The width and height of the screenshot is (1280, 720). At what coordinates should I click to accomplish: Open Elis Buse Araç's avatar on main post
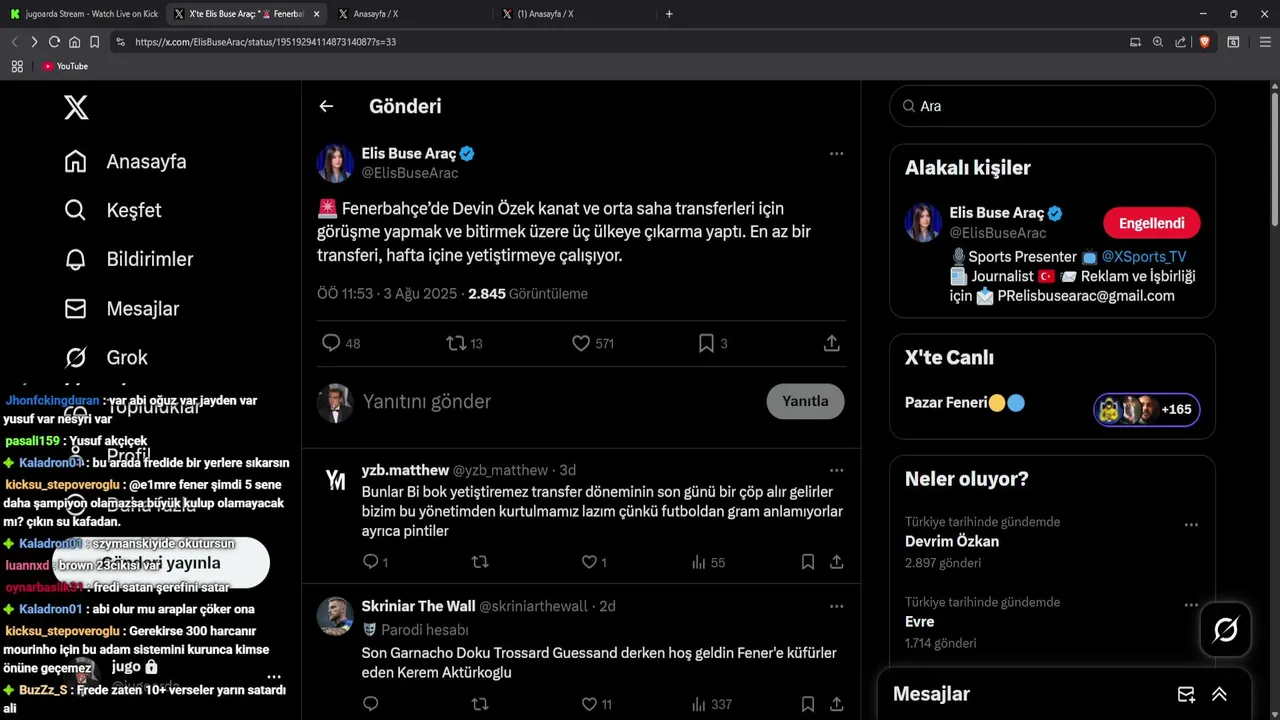coord(335,163)
